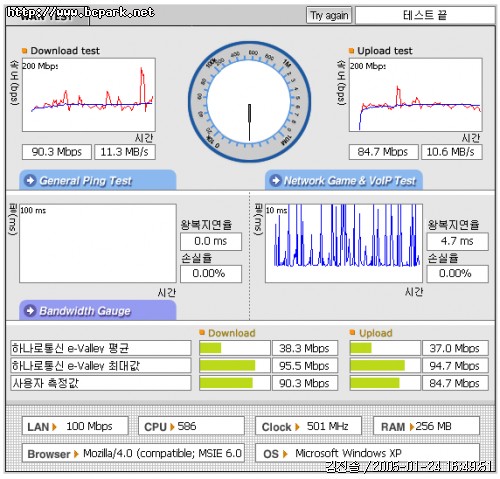Open the Network Game & VoIP Test tab
500x479 pixels.
[344, 180]
